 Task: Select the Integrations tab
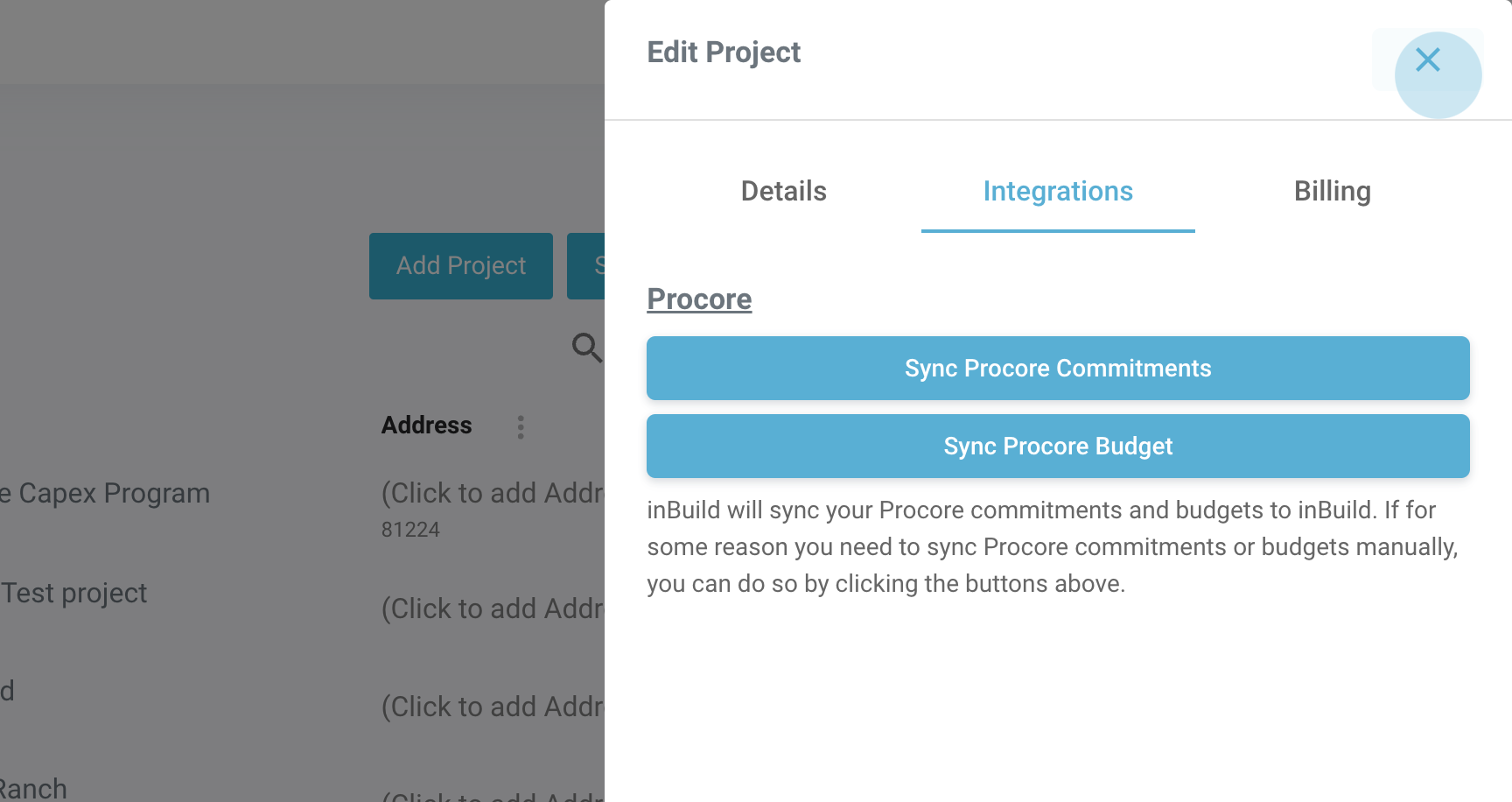pos(1057,192)
